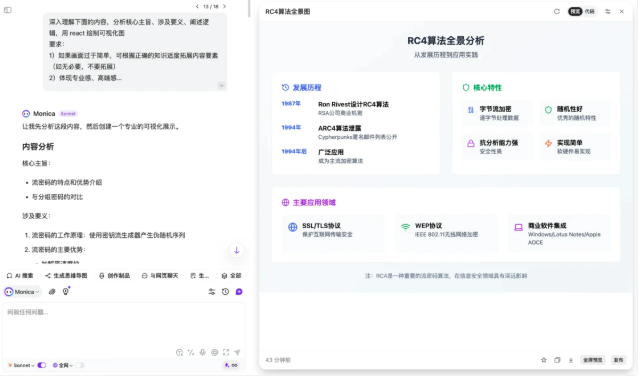The height and width of the screenshot is (379, 641).
Task: Go to previous message version arrow
Action: click(197, 7)
